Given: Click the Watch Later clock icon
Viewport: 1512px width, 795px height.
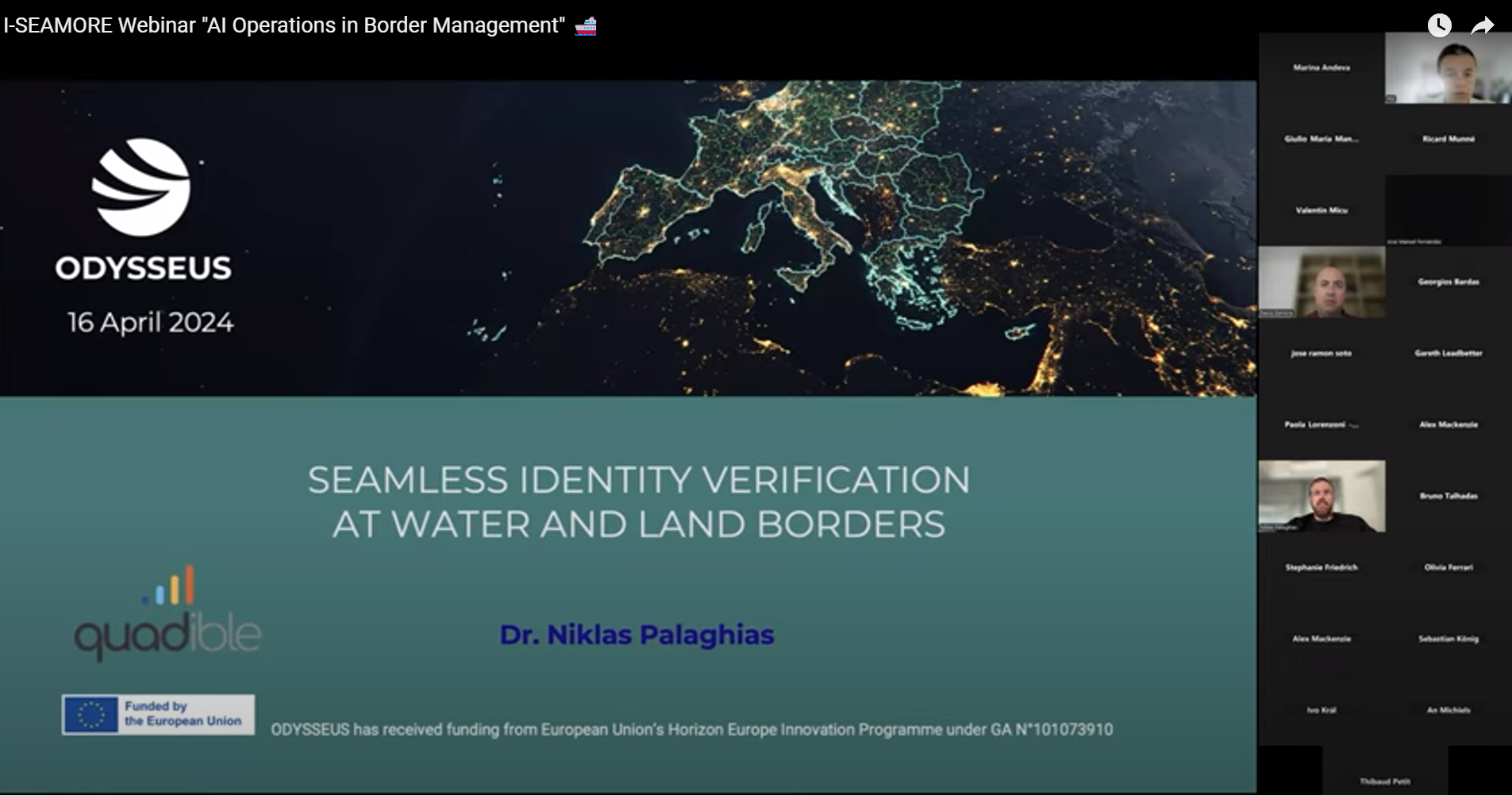Looking at the screenshot, I should (x=1439, y=25).
